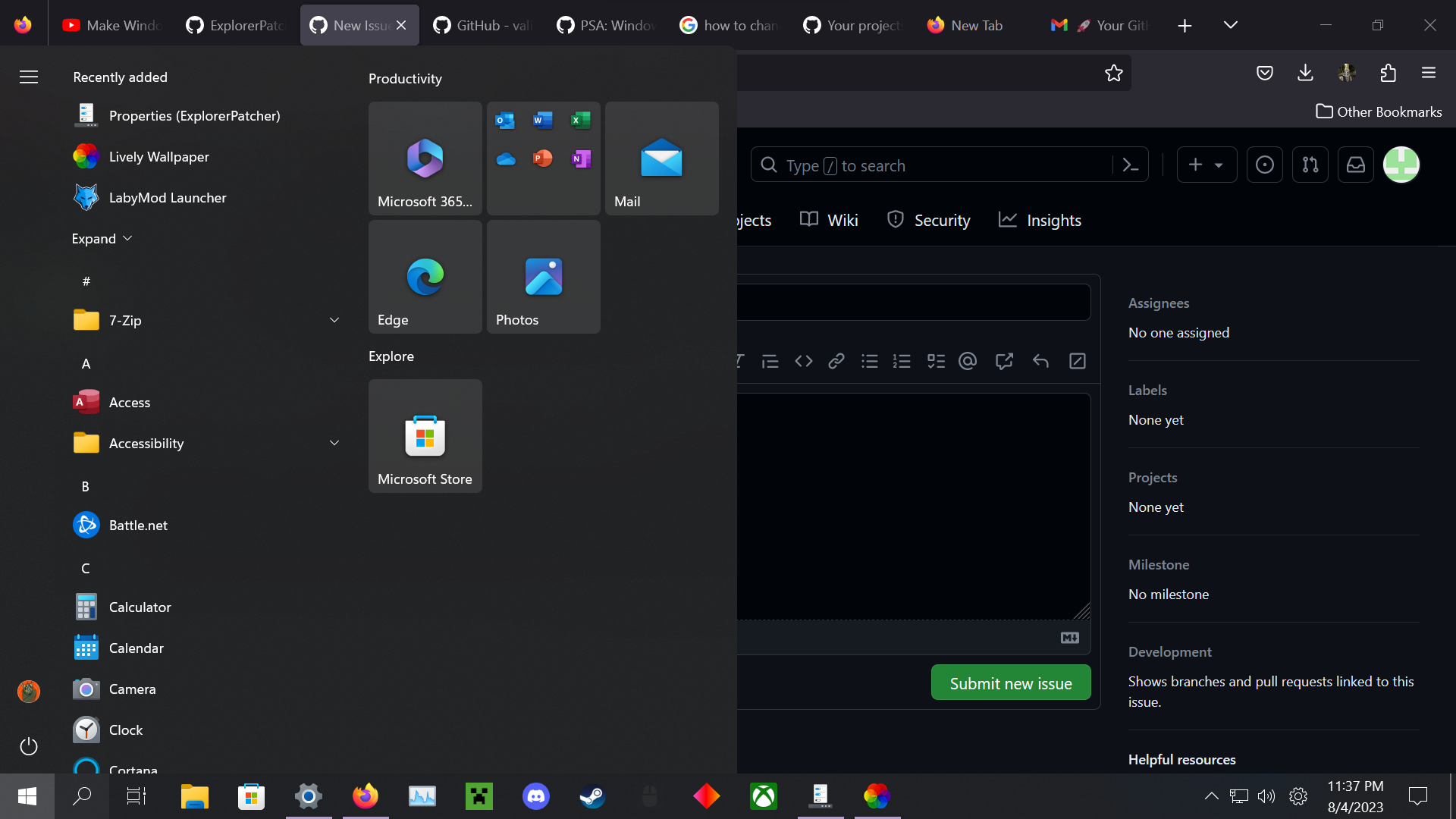Open the Security tab of the repository
Screen dimensions: 1456x819
point(942,220)
